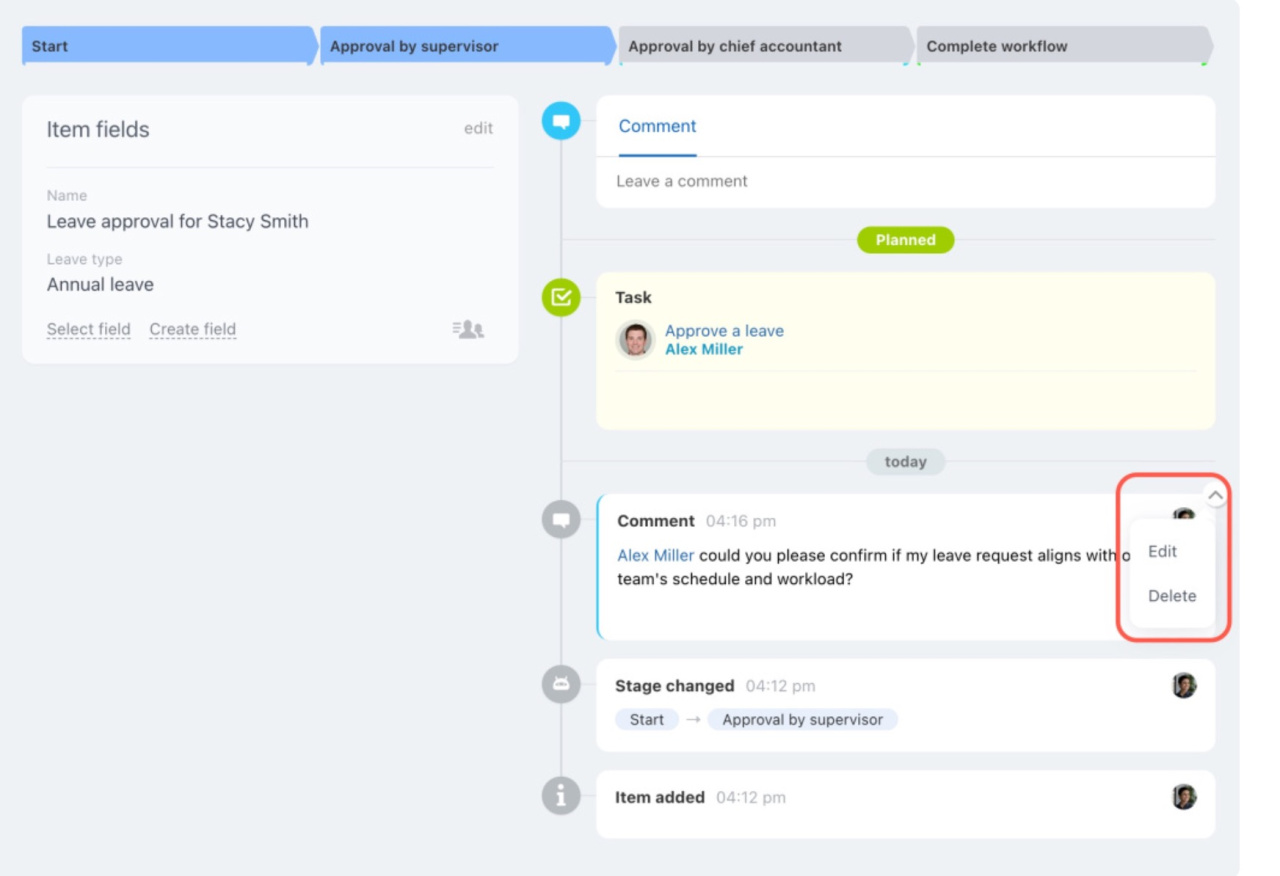The image size is (1280, 876).
Task: Open the Approve a leave task link
Action: [x=724, y=331]
